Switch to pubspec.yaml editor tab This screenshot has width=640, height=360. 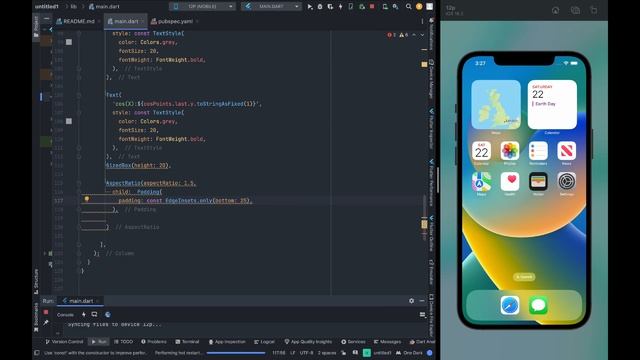pyautogui.click(x=175, y=21)
